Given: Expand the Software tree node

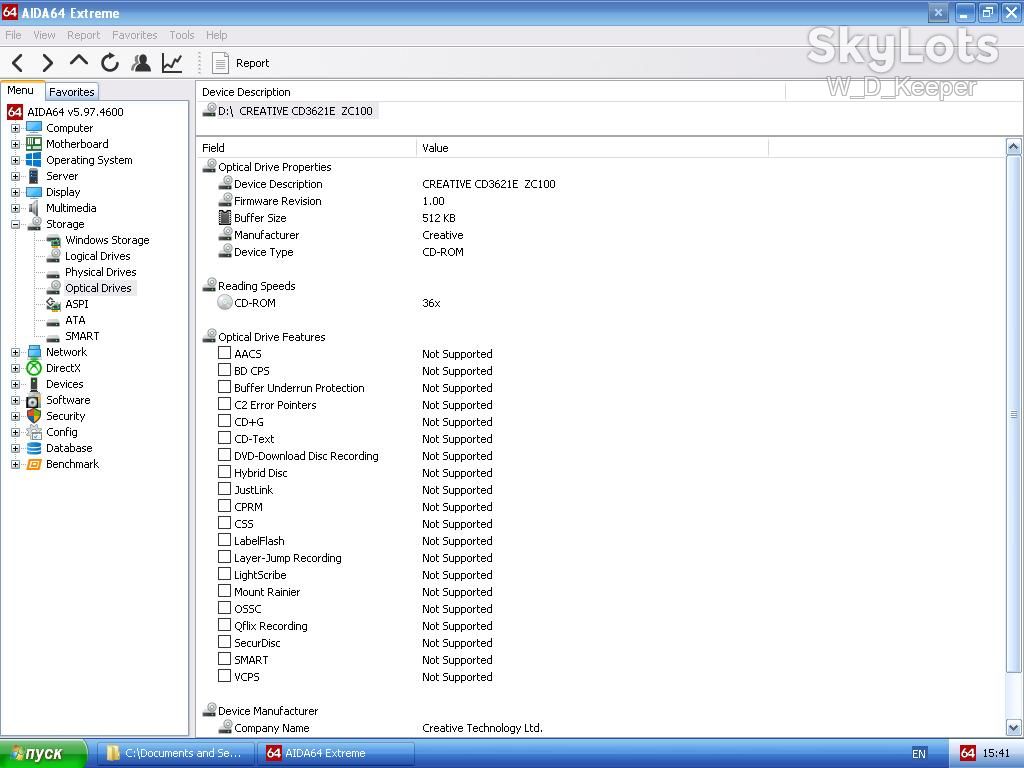Looking at the screenshot, I should coord(15,400).
